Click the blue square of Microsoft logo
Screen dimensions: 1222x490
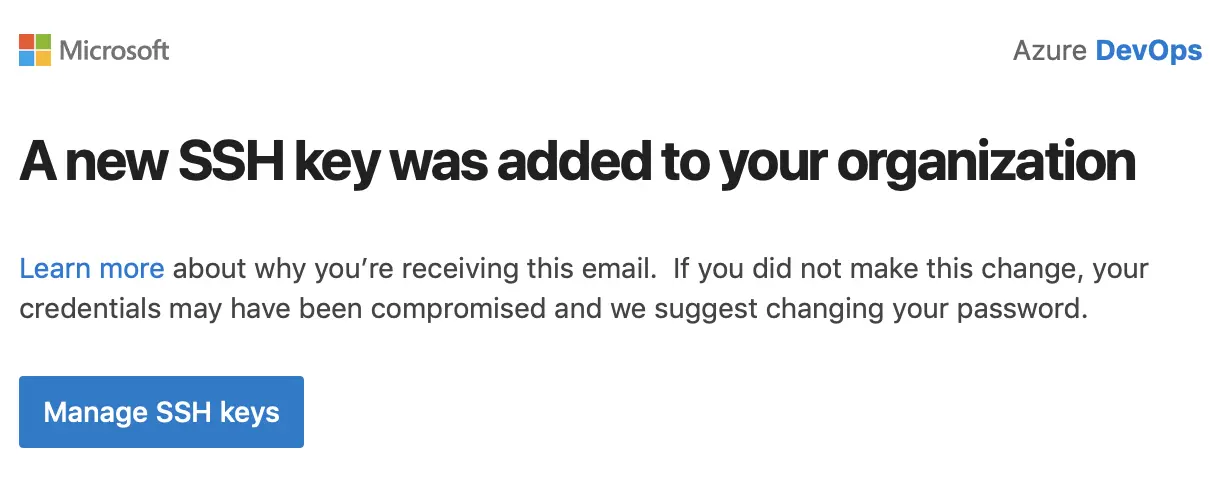27,58
